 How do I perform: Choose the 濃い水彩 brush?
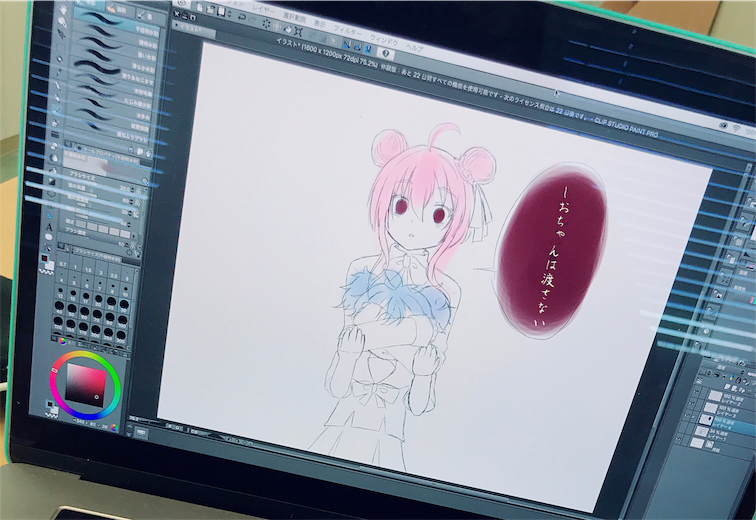tap(113, 49)
